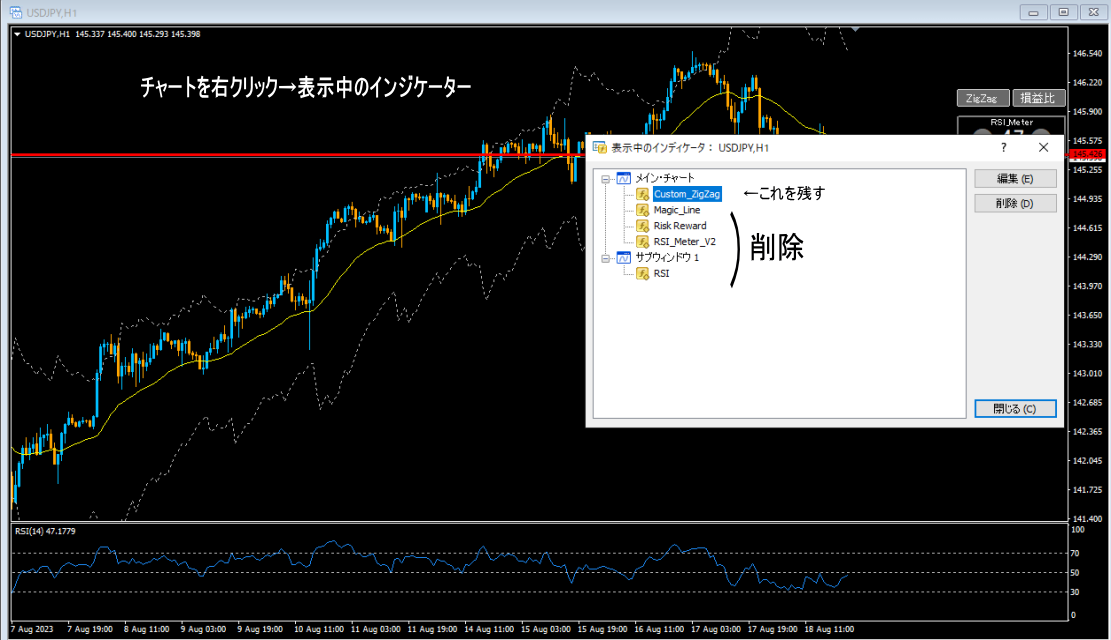Click the RSI indicator icon in sub-window

click(x=642, y=273)
